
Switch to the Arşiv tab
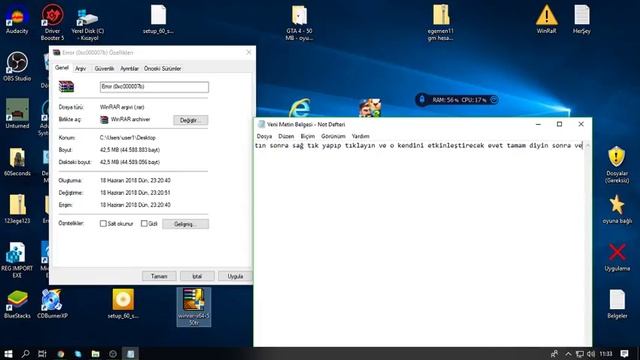pyautogui.click(x=80, y=69)
